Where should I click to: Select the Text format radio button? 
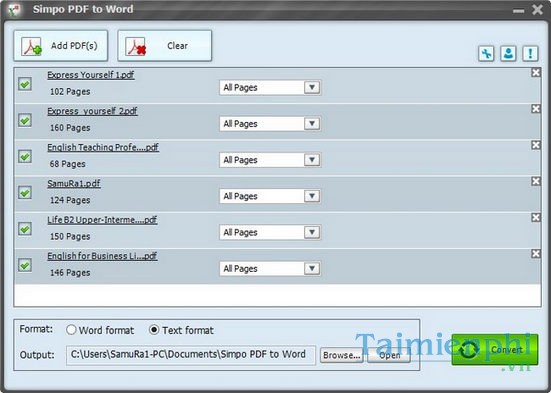pos(154,330)
